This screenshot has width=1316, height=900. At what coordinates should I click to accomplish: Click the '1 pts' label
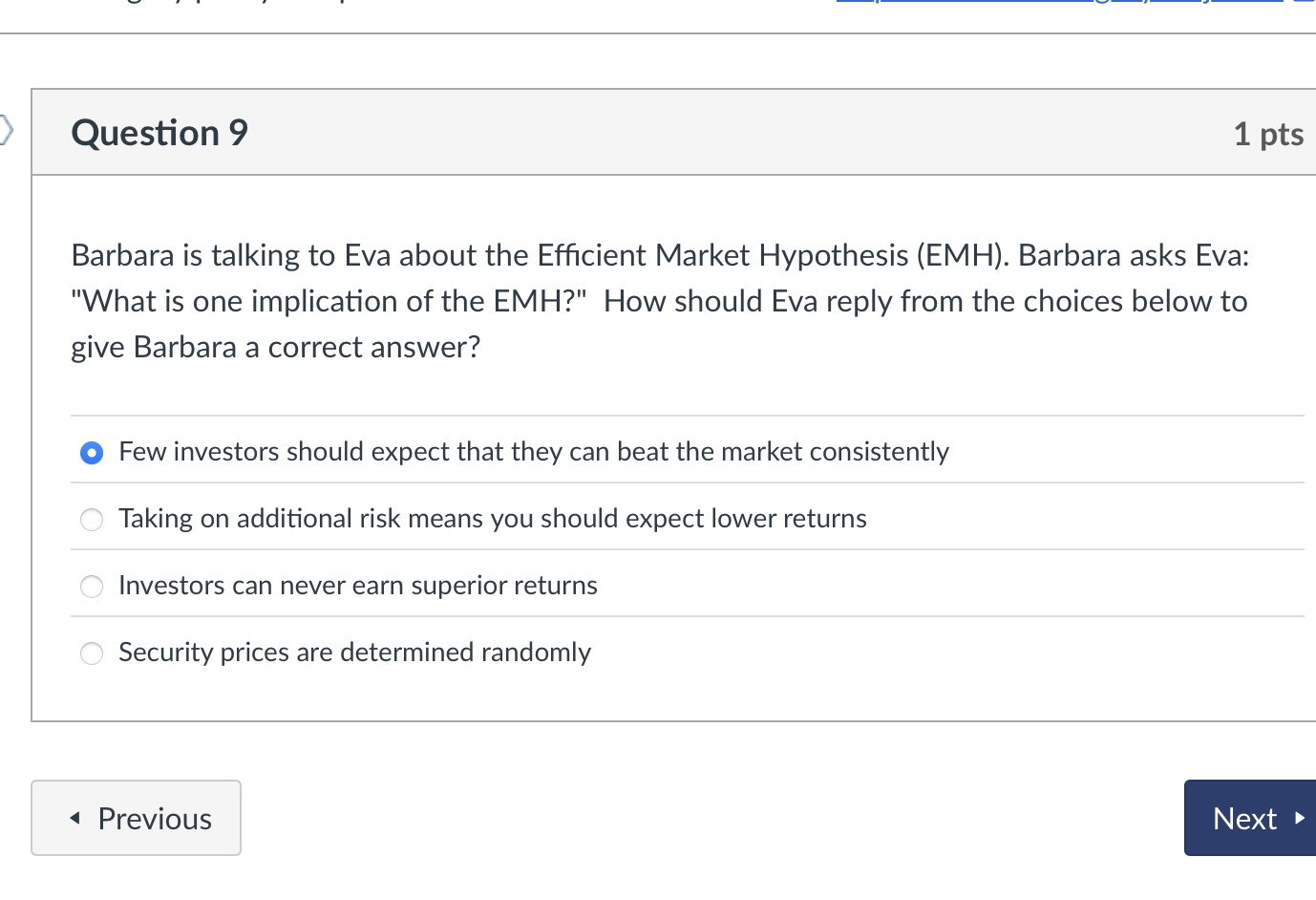coord(1268,134)
